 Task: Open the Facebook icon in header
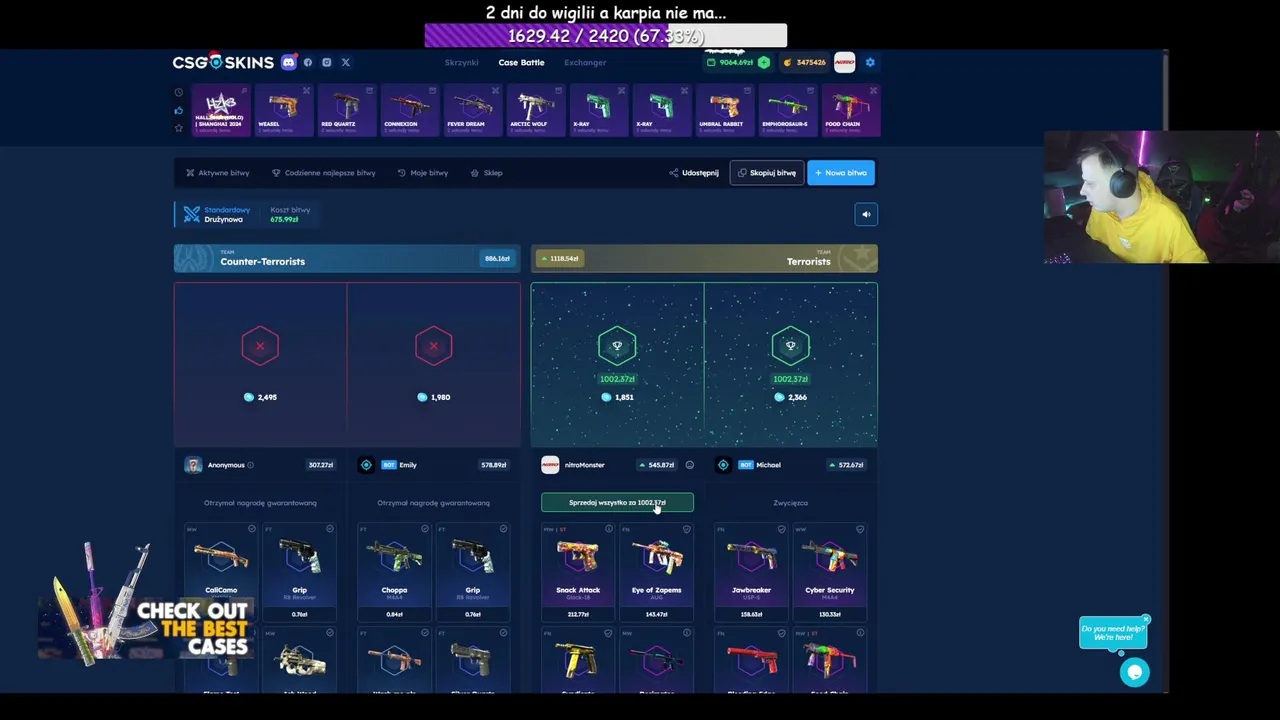tap(308, 62)
